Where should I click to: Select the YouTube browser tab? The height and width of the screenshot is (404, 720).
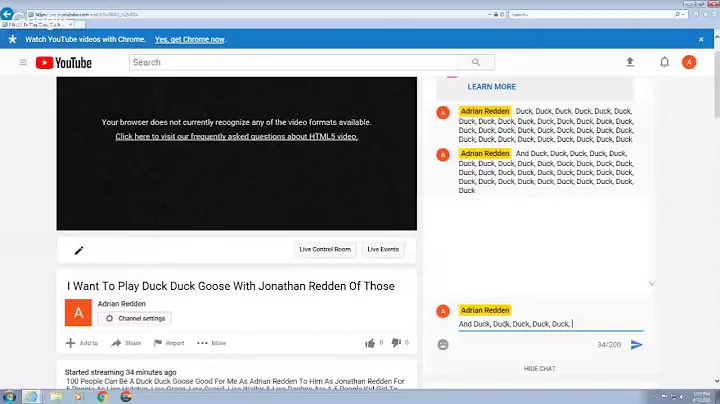click(37, 24)
